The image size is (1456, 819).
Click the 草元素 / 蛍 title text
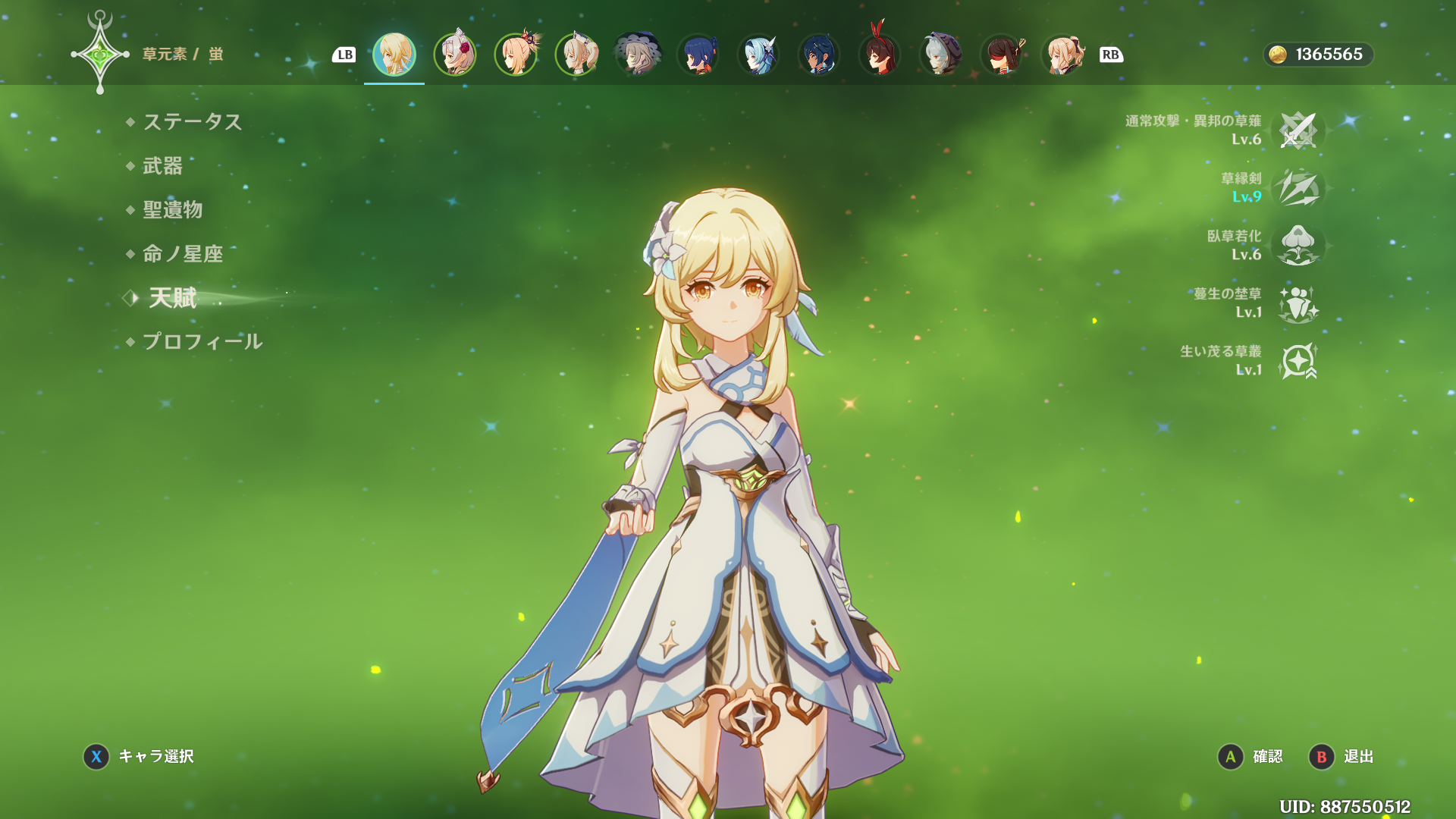click(x=183, y=55)
